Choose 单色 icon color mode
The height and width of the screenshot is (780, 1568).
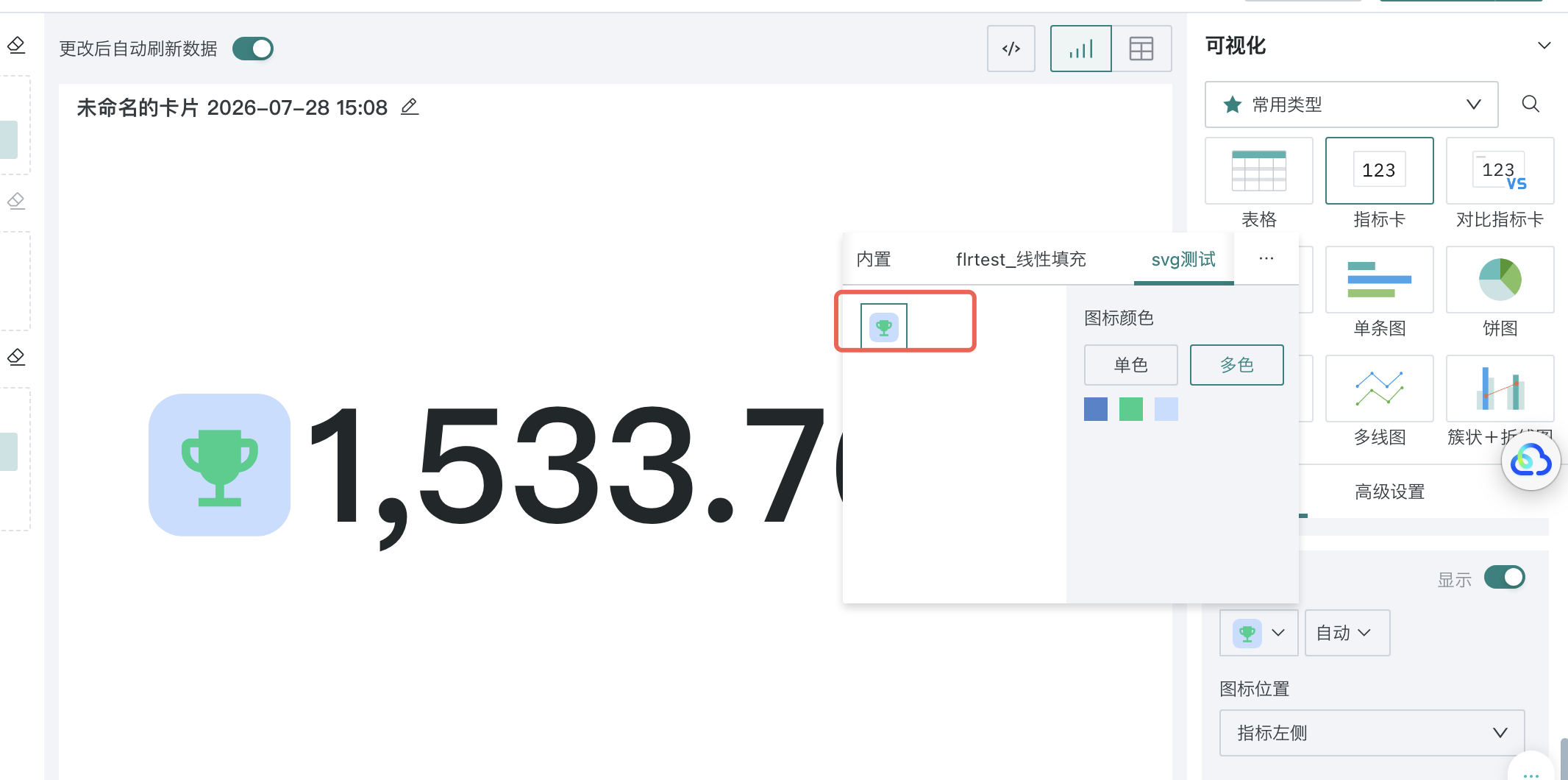1131,365
